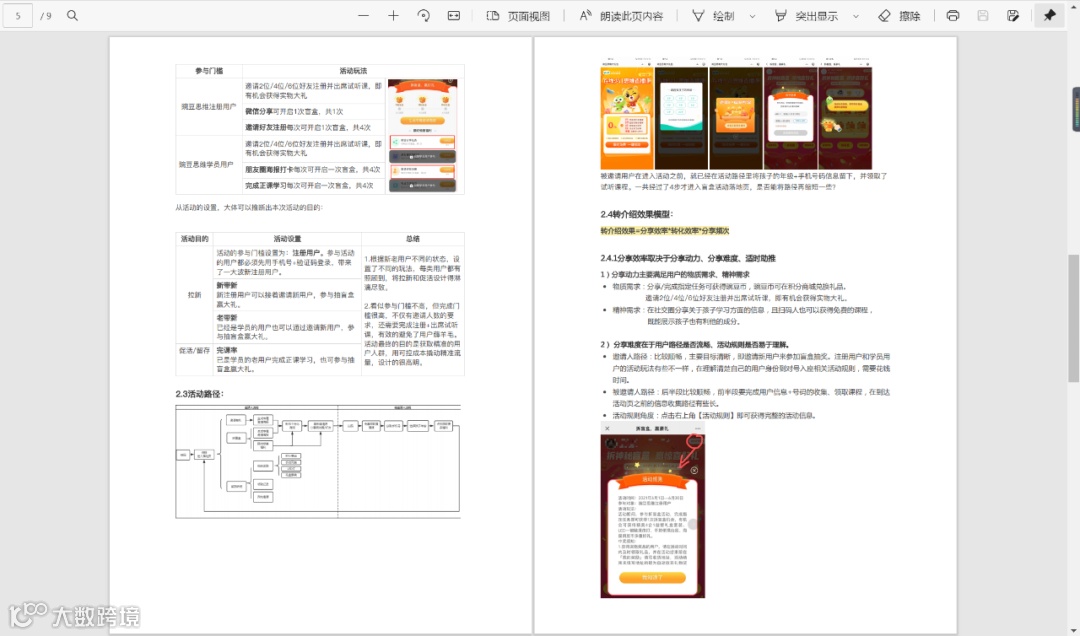The image size is (1080, 636).
Task: Select the 突出显示 highlight tool
Action: (807, 15)
